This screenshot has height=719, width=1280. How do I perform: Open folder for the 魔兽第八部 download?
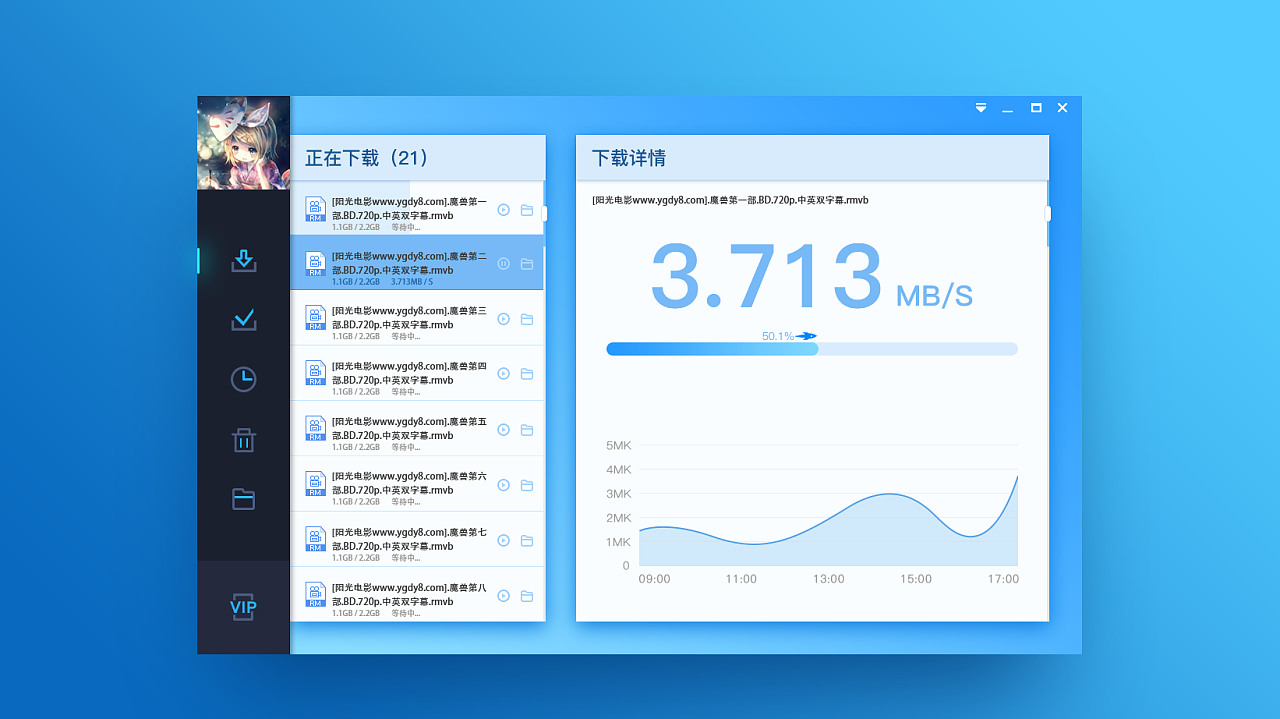tap(527, 594)
